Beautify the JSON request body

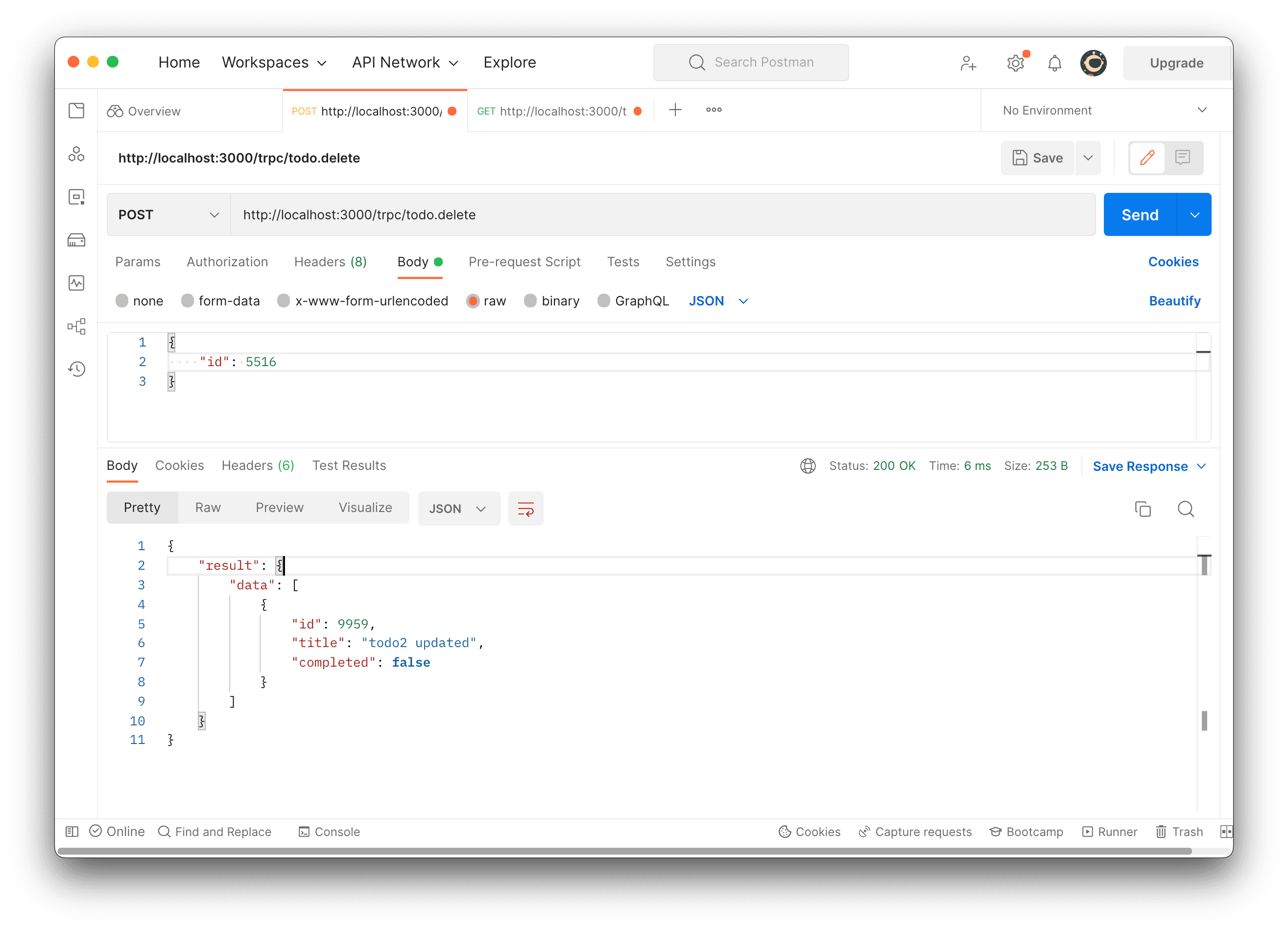(1174, 301)
